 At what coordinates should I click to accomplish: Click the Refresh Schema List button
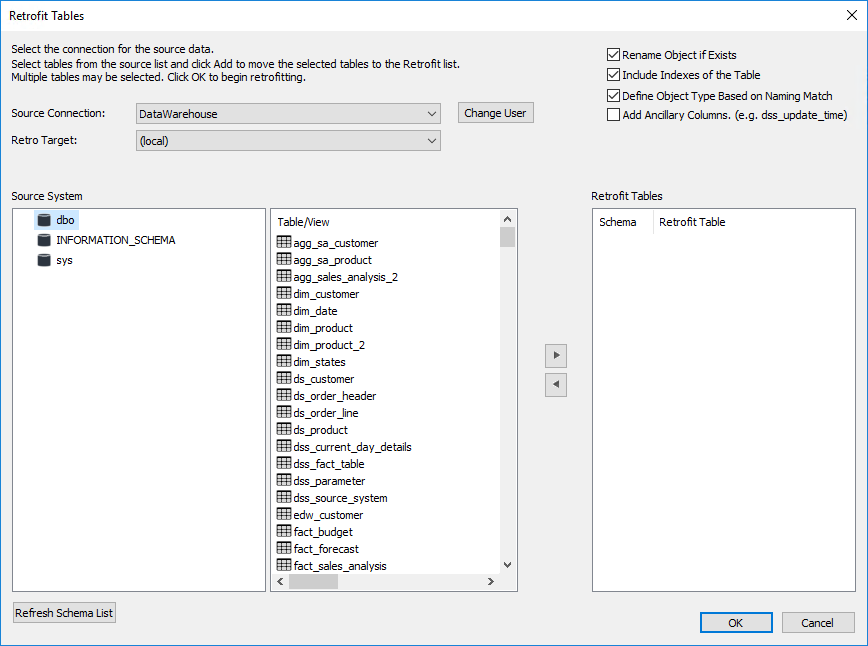click(65, 613)
